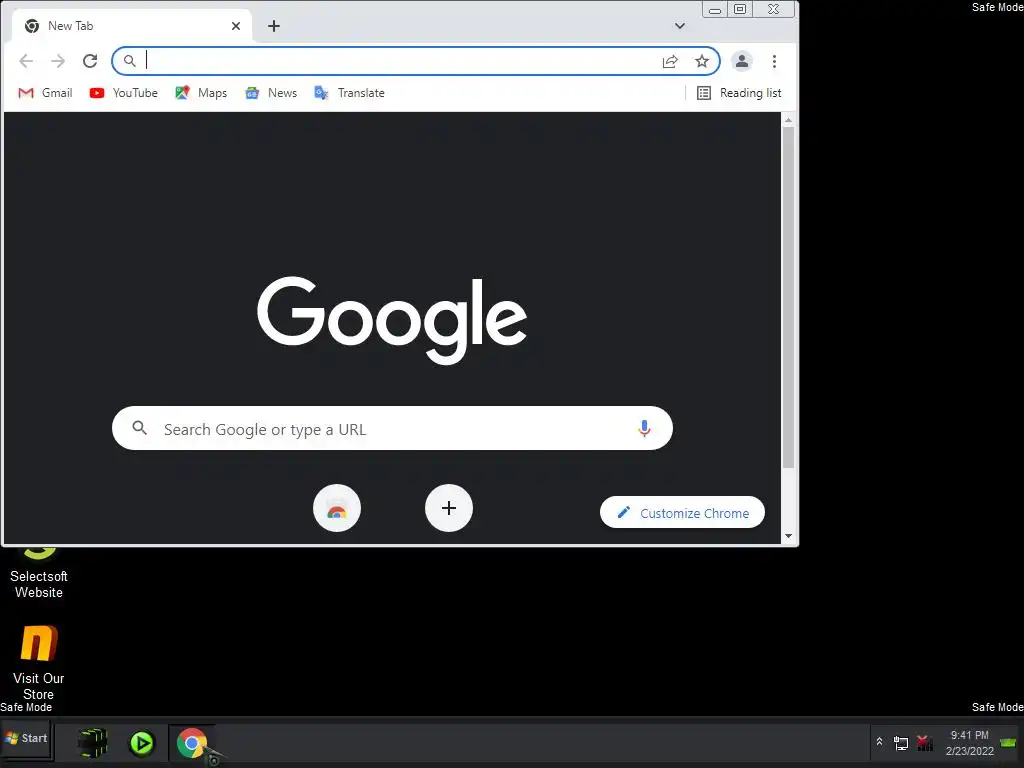Open the News bookmark
Viewport: 1024px width, 768px height.
coord(271,93)
